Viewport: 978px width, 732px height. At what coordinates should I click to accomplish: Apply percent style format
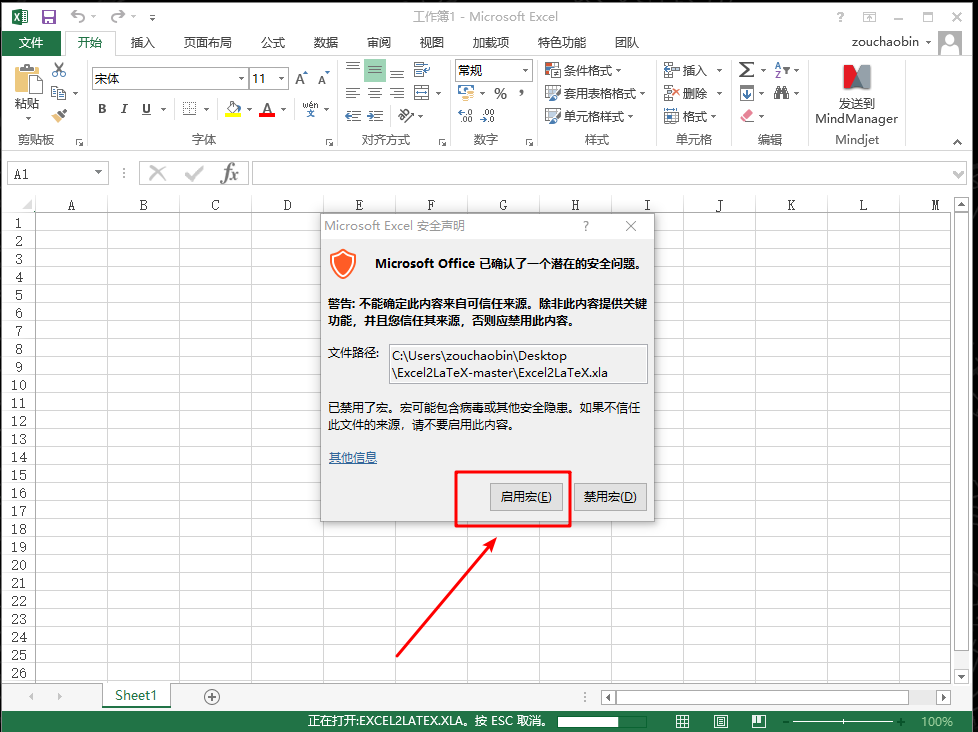click(500, 94)
